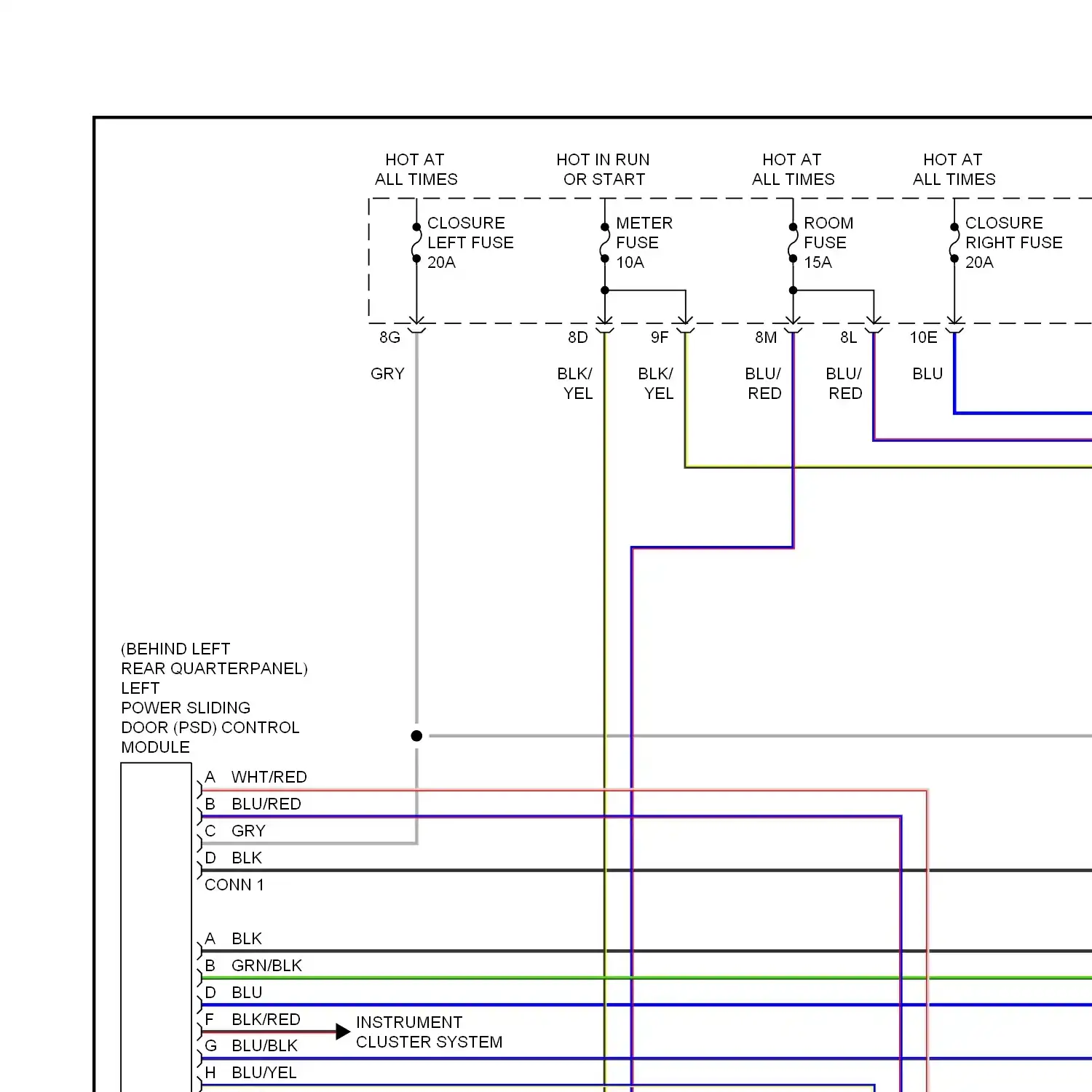Screen dimensions: 1092x1092
Task: Click the HOT AT ALL TIMES label above Closure Left fuse
Action: click(x=416, y=170)
